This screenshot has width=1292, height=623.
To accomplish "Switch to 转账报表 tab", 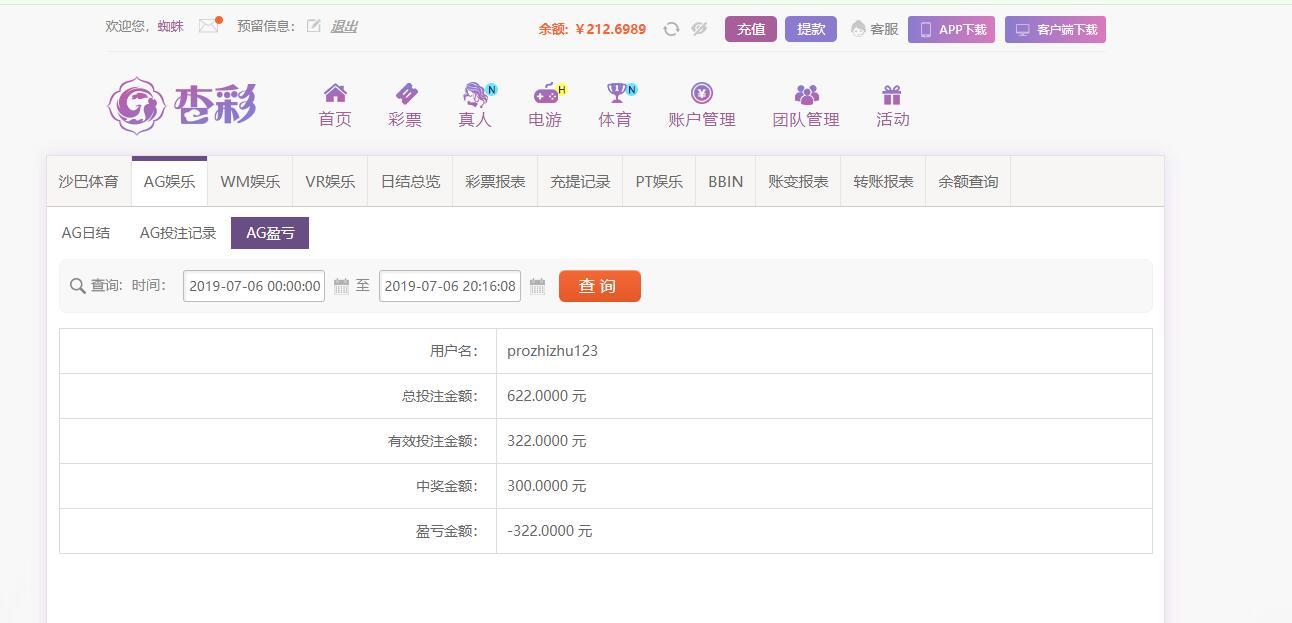I will (x=883, y=181).
